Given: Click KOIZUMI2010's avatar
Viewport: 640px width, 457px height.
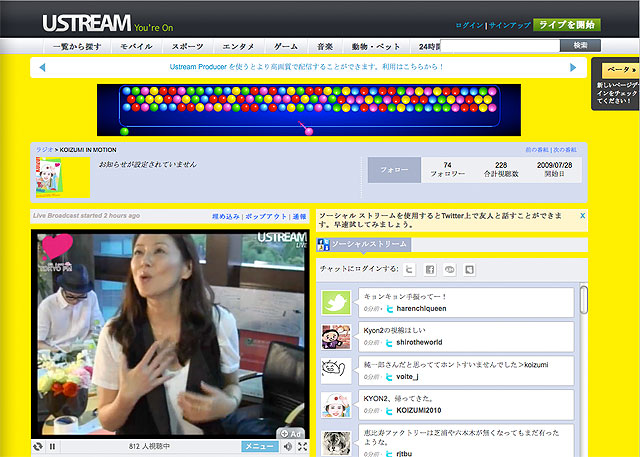Looking at the screenshot, I should pyautogui.click(x=336, y=405).
